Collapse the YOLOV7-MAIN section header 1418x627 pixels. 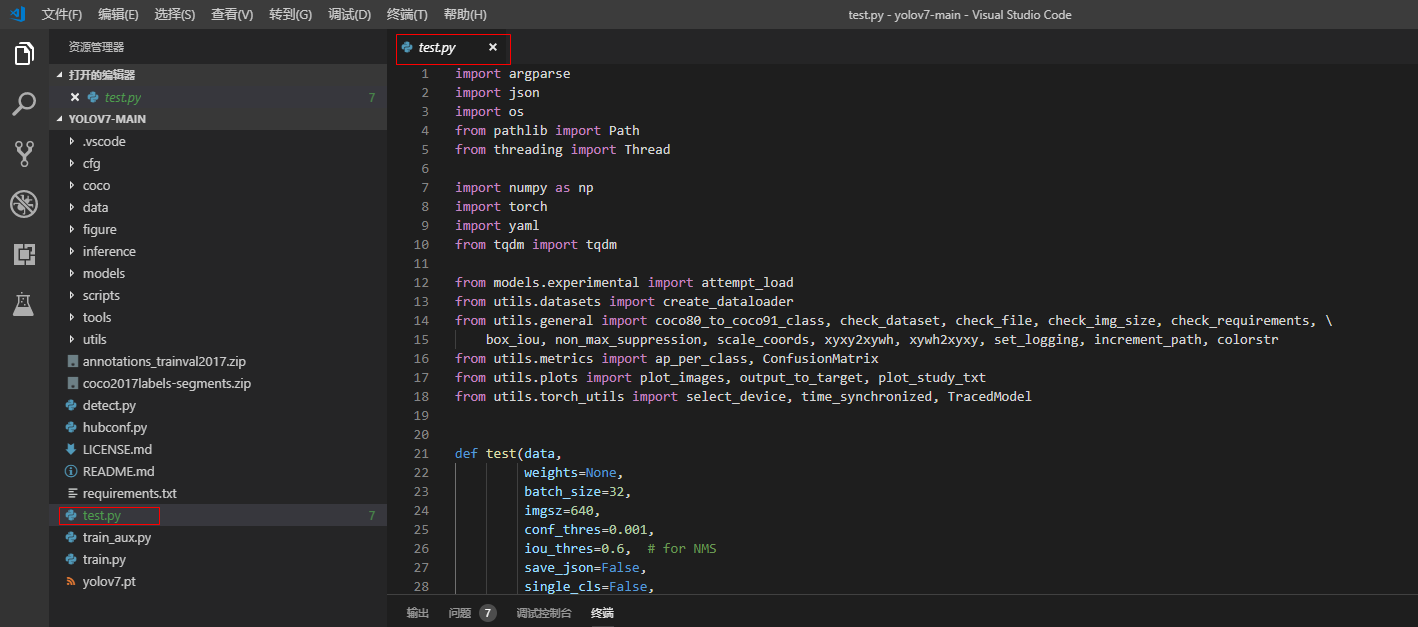107,119
